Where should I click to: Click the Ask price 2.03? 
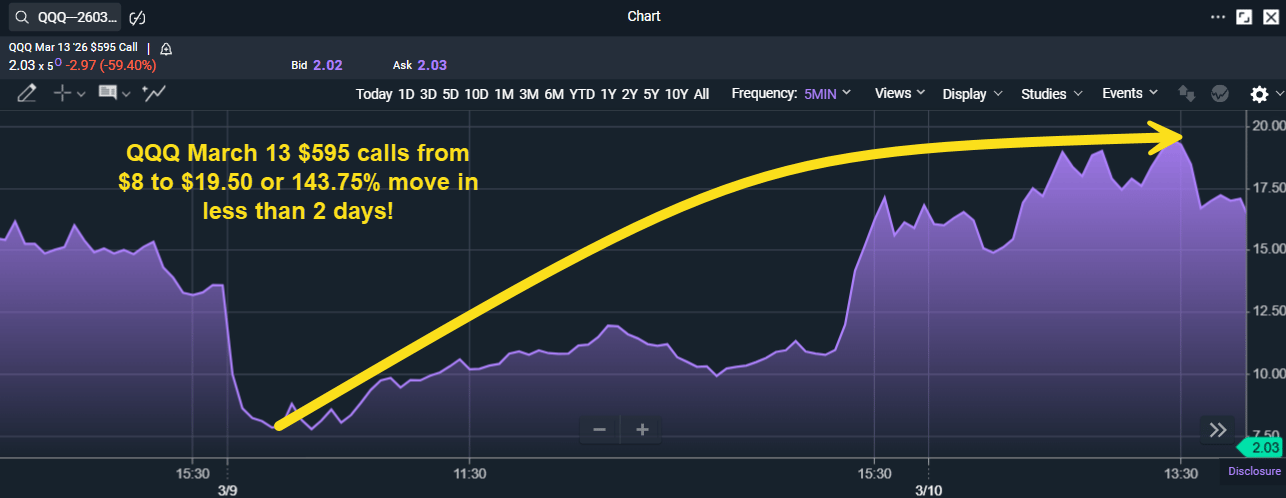click(x=432, y=65)
